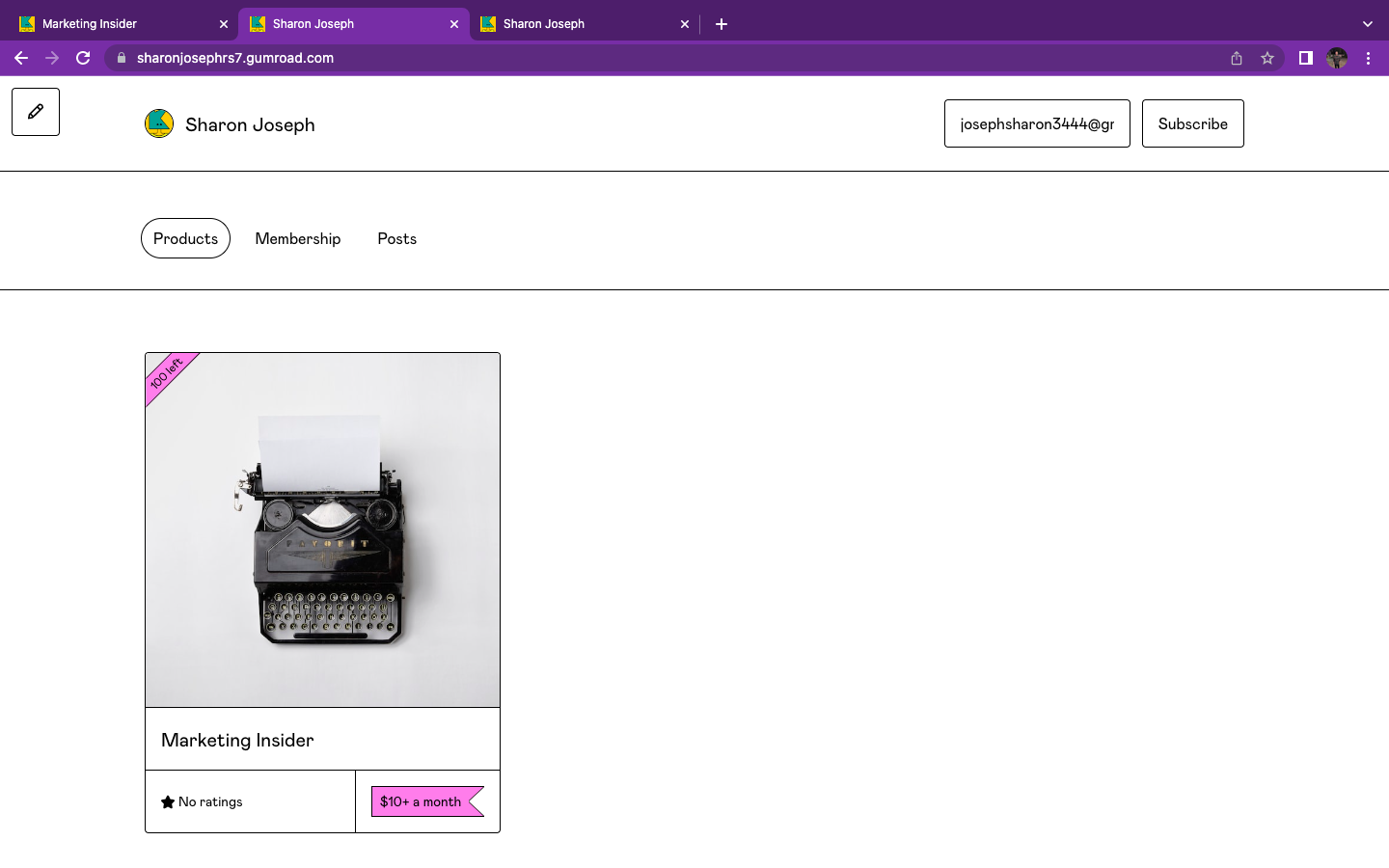Screen dimensions: 1389x868
Task: Open the Posts tab
Action: pos(397,238)
